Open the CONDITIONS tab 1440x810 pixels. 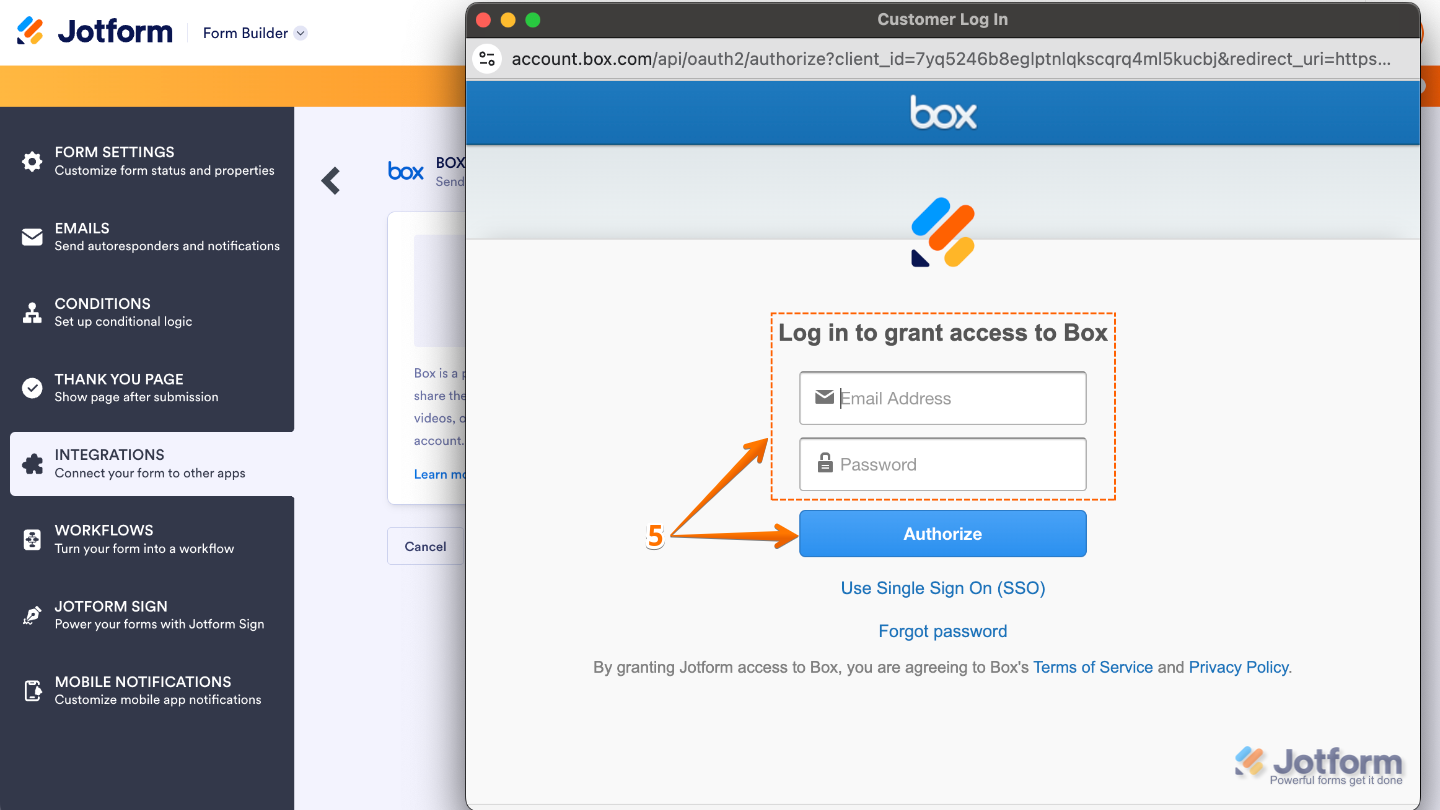pyautogui.click(x=147, y=312)
